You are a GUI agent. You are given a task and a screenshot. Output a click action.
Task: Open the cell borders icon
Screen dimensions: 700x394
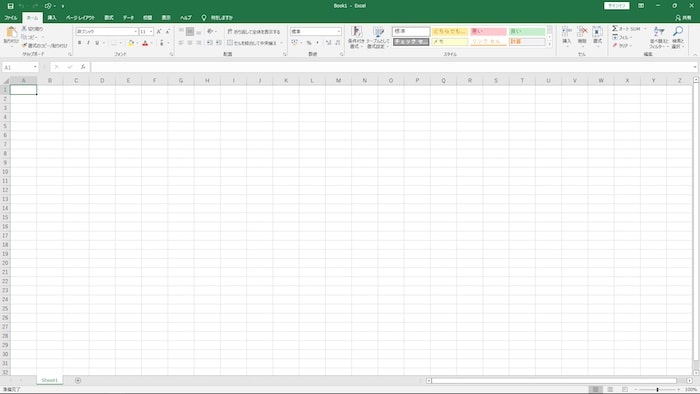click(x=113, y=43)
